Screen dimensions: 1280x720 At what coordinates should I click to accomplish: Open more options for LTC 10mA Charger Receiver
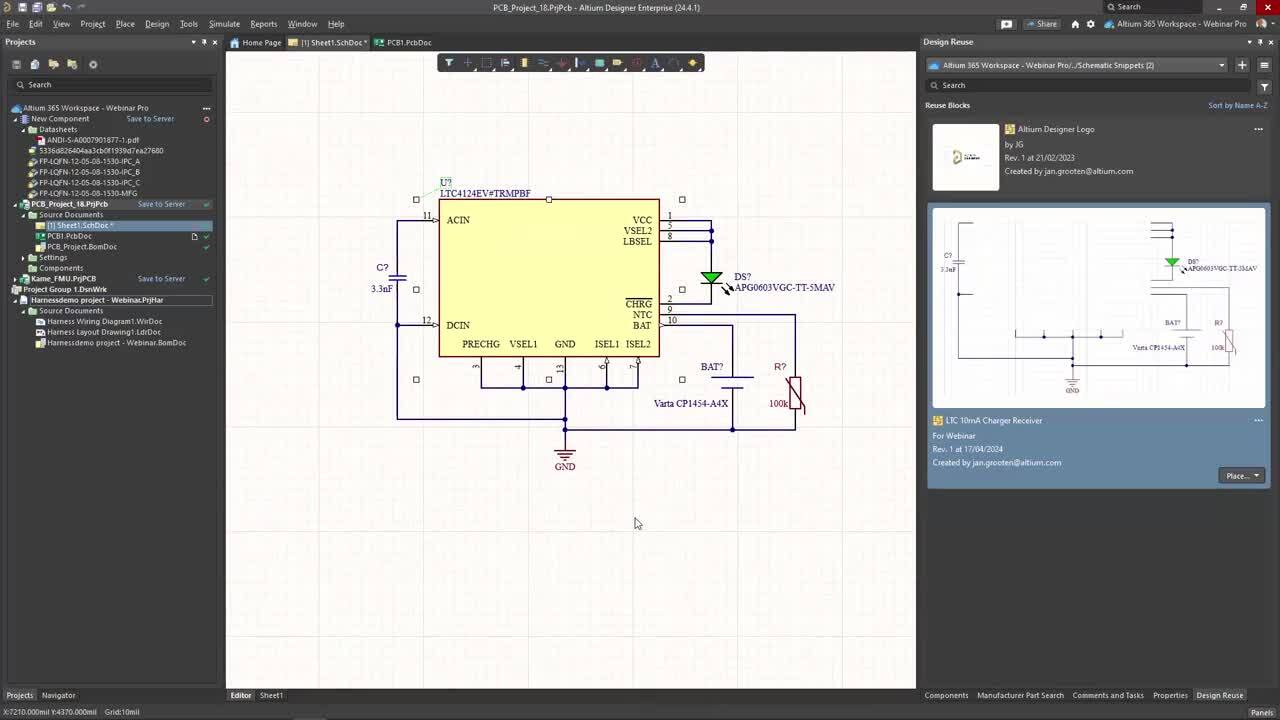(1258, 420)
